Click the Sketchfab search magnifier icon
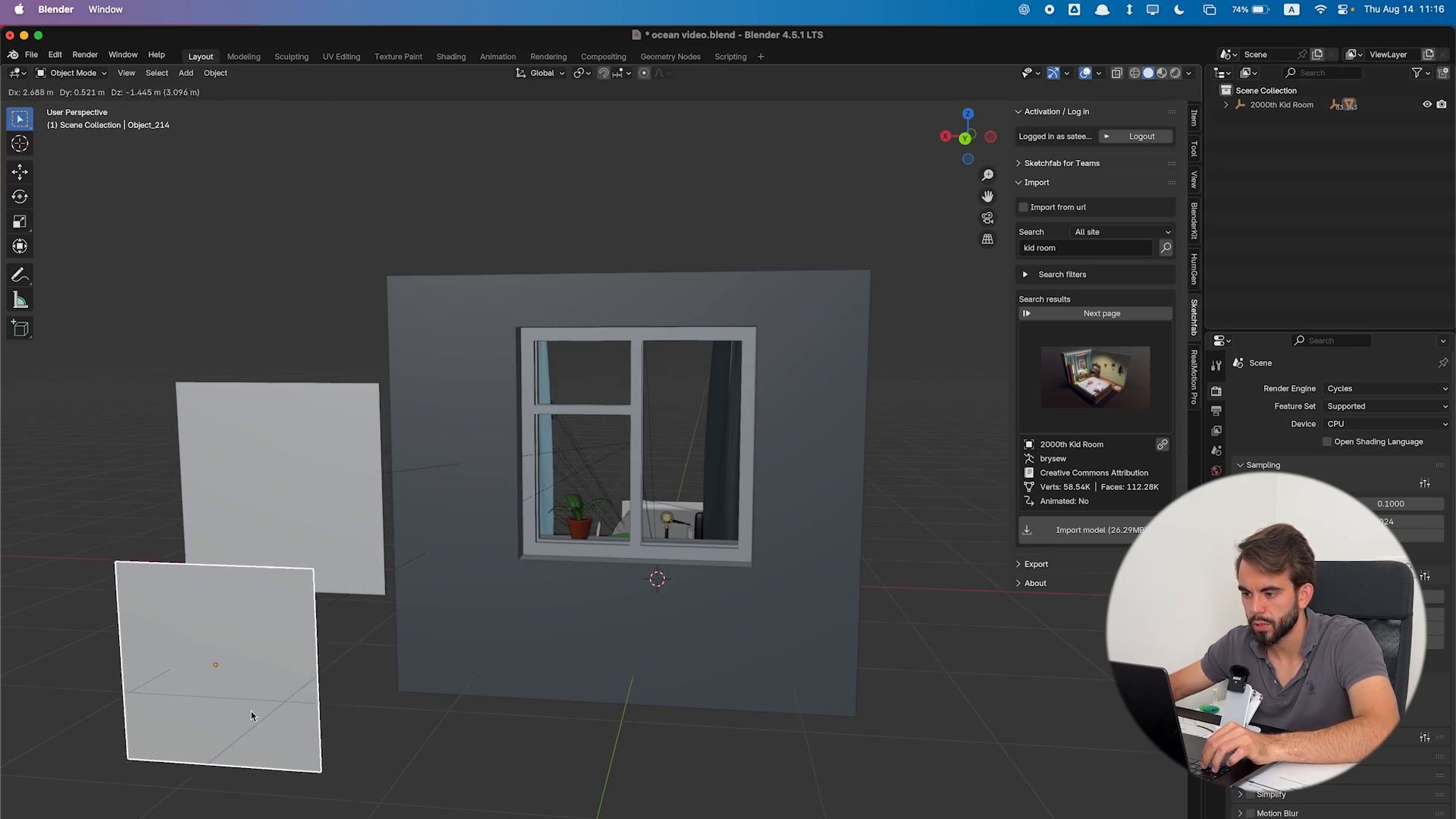1456x819 pixels. coord(1166,248)
